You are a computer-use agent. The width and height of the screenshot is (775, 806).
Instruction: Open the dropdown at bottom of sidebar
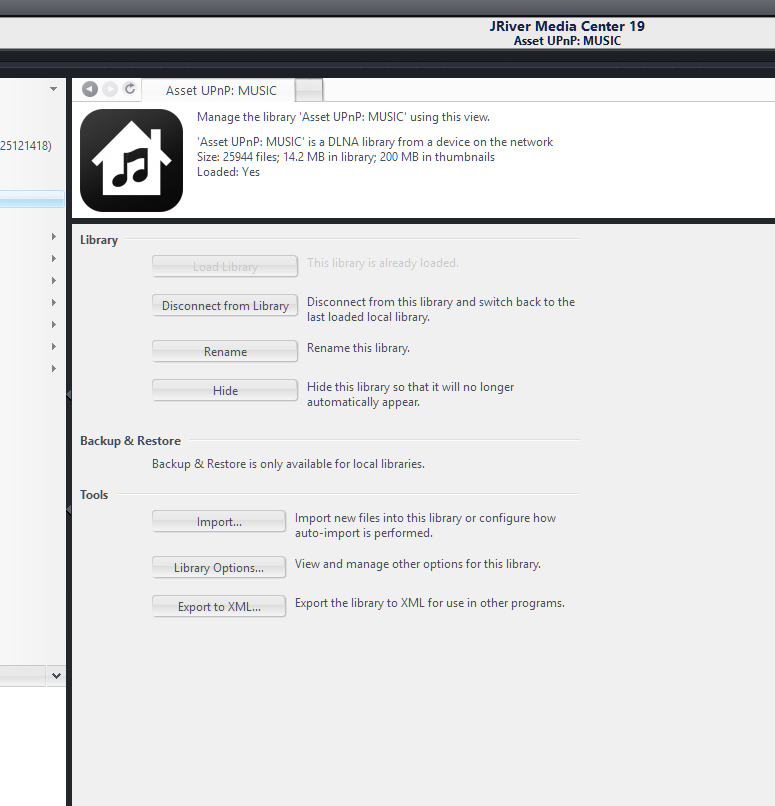[56, 676]
